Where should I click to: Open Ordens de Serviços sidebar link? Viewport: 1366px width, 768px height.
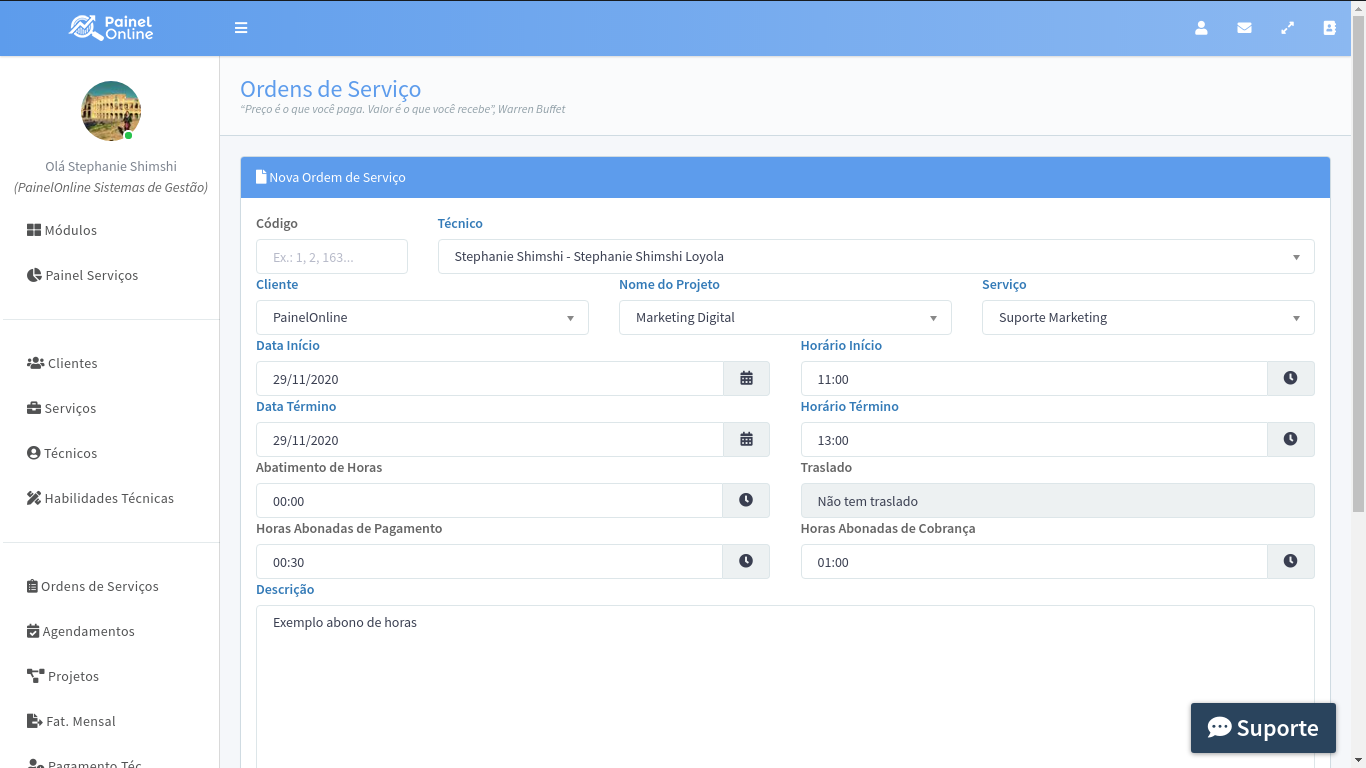coord(93,586)
